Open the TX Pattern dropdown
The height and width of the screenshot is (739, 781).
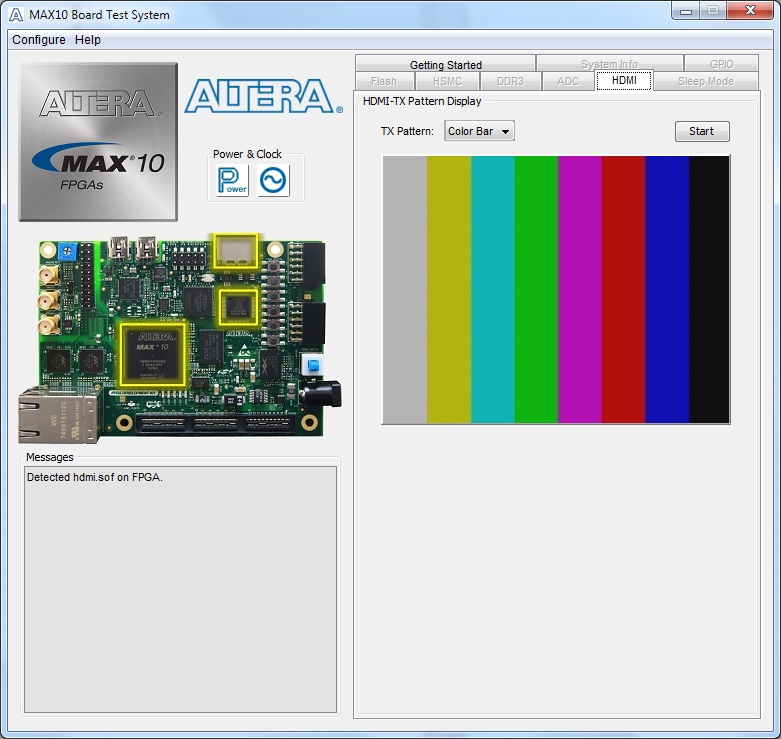tap(479, 131)
